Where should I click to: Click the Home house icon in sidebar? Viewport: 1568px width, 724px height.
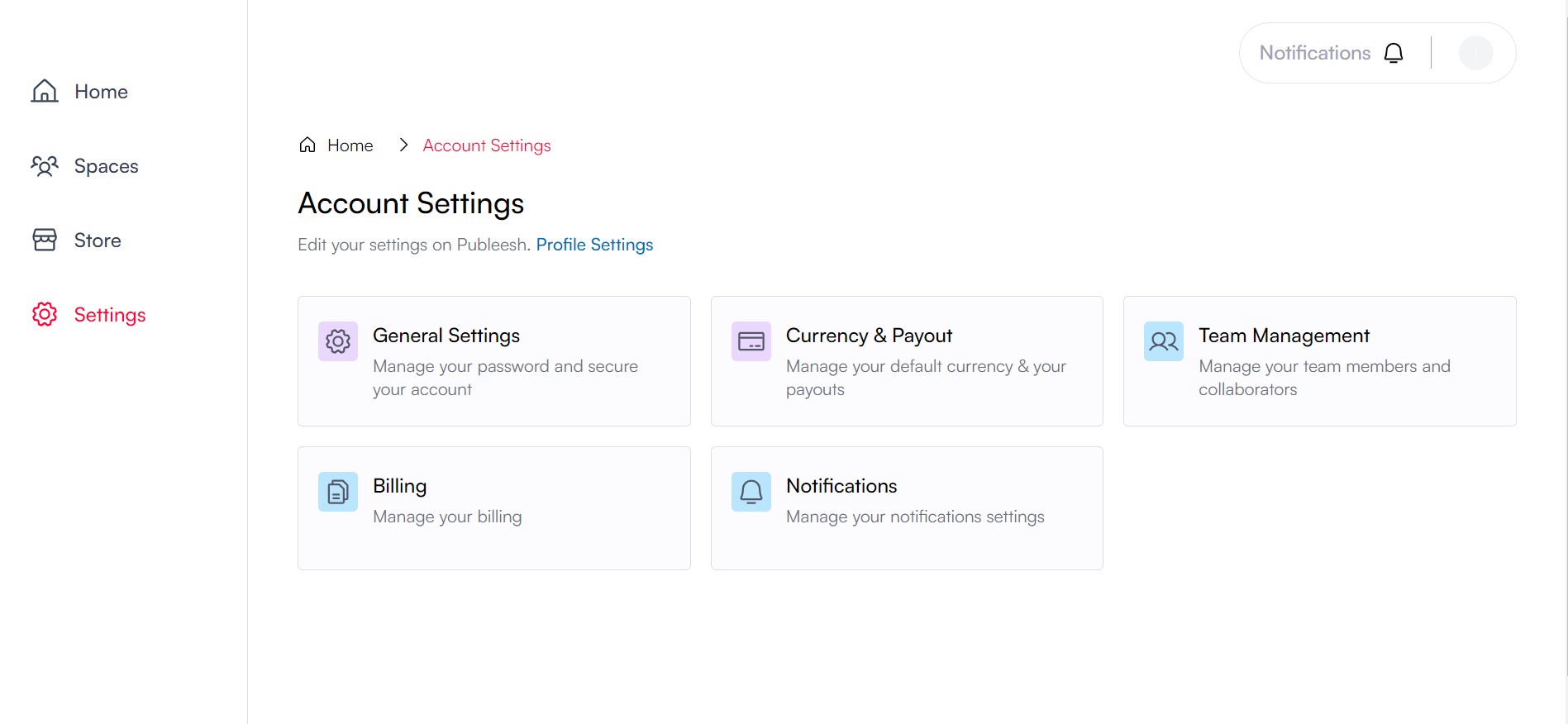45,91
